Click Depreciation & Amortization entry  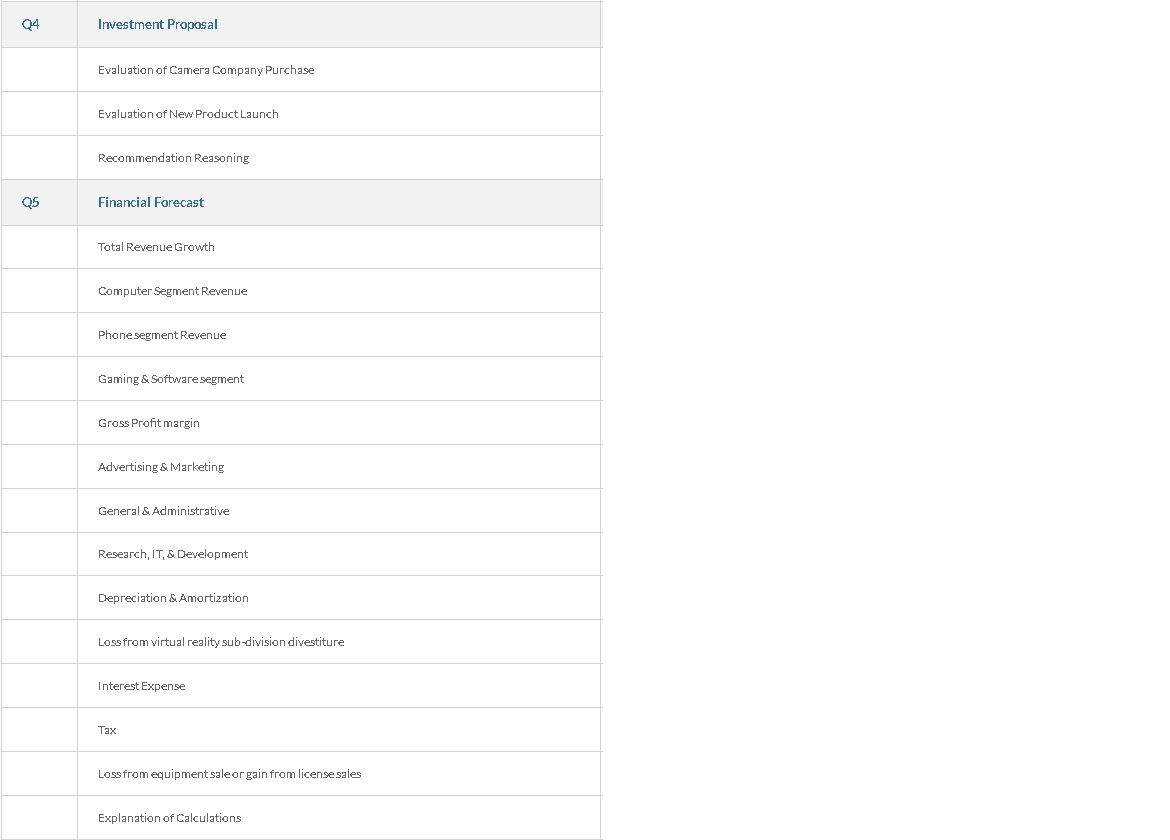(x=173, y=598)
